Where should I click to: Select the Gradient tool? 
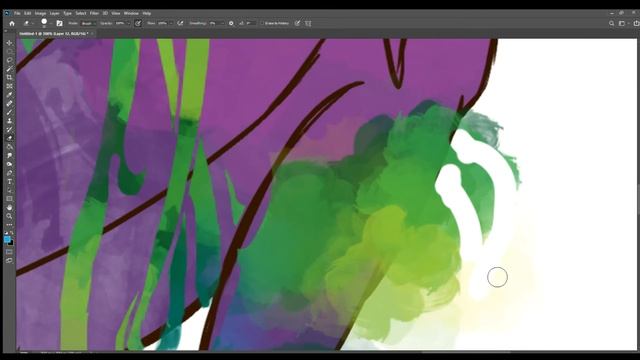tap(9, 147)
